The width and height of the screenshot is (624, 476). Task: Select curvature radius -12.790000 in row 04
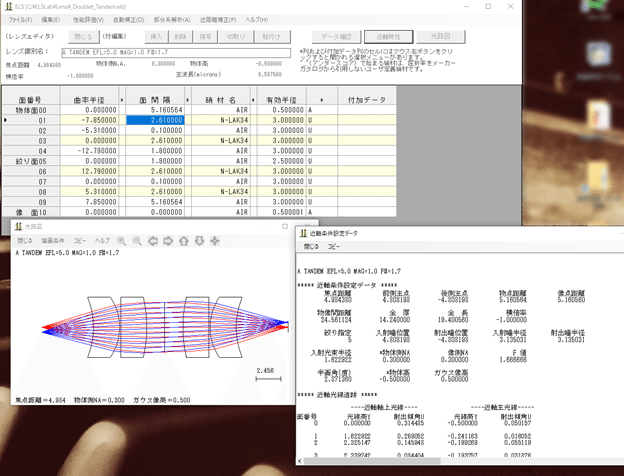click(x=89, y=151)
